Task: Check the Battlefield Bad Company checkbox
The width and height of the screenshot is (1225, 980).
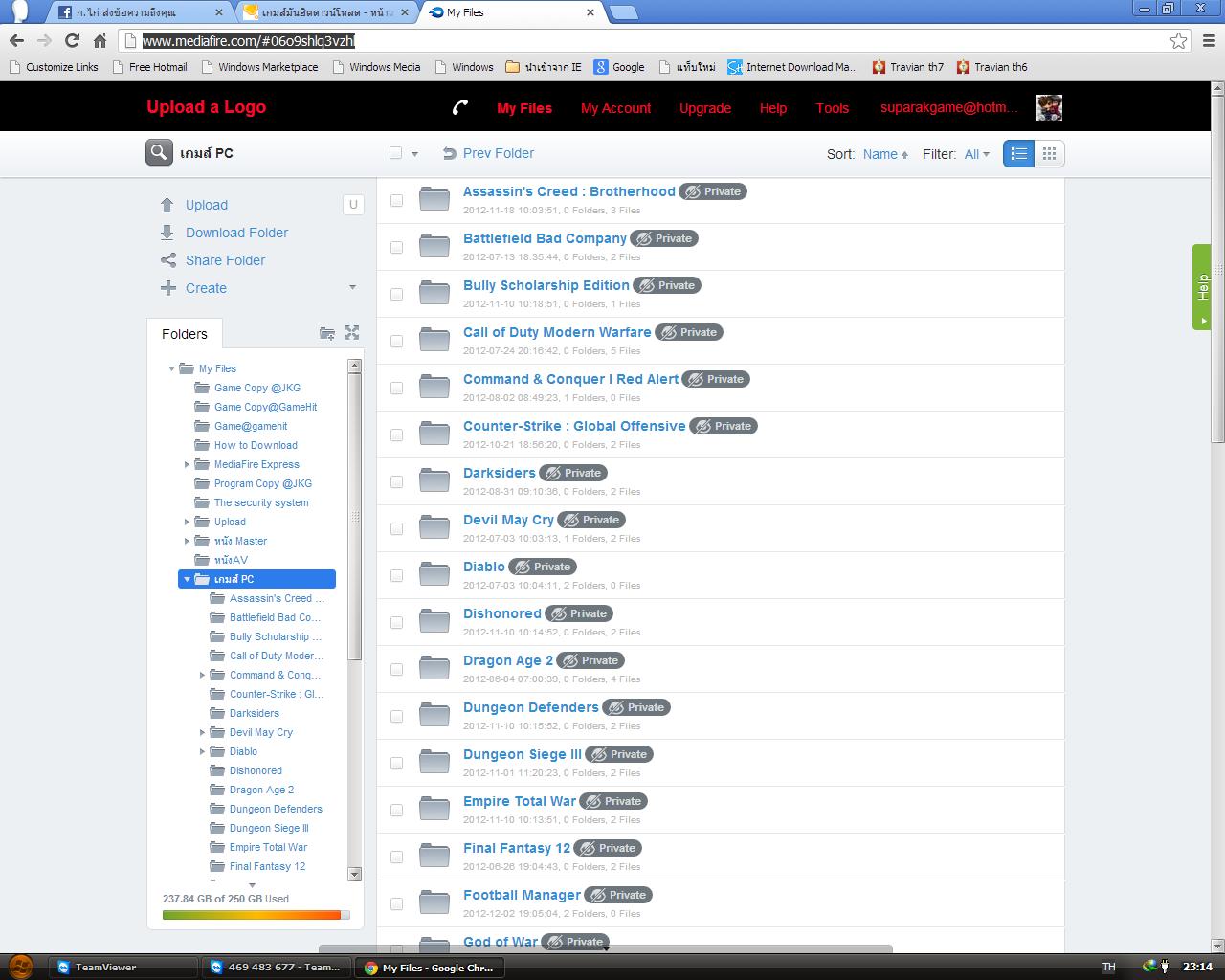Action: pos(396,247)
